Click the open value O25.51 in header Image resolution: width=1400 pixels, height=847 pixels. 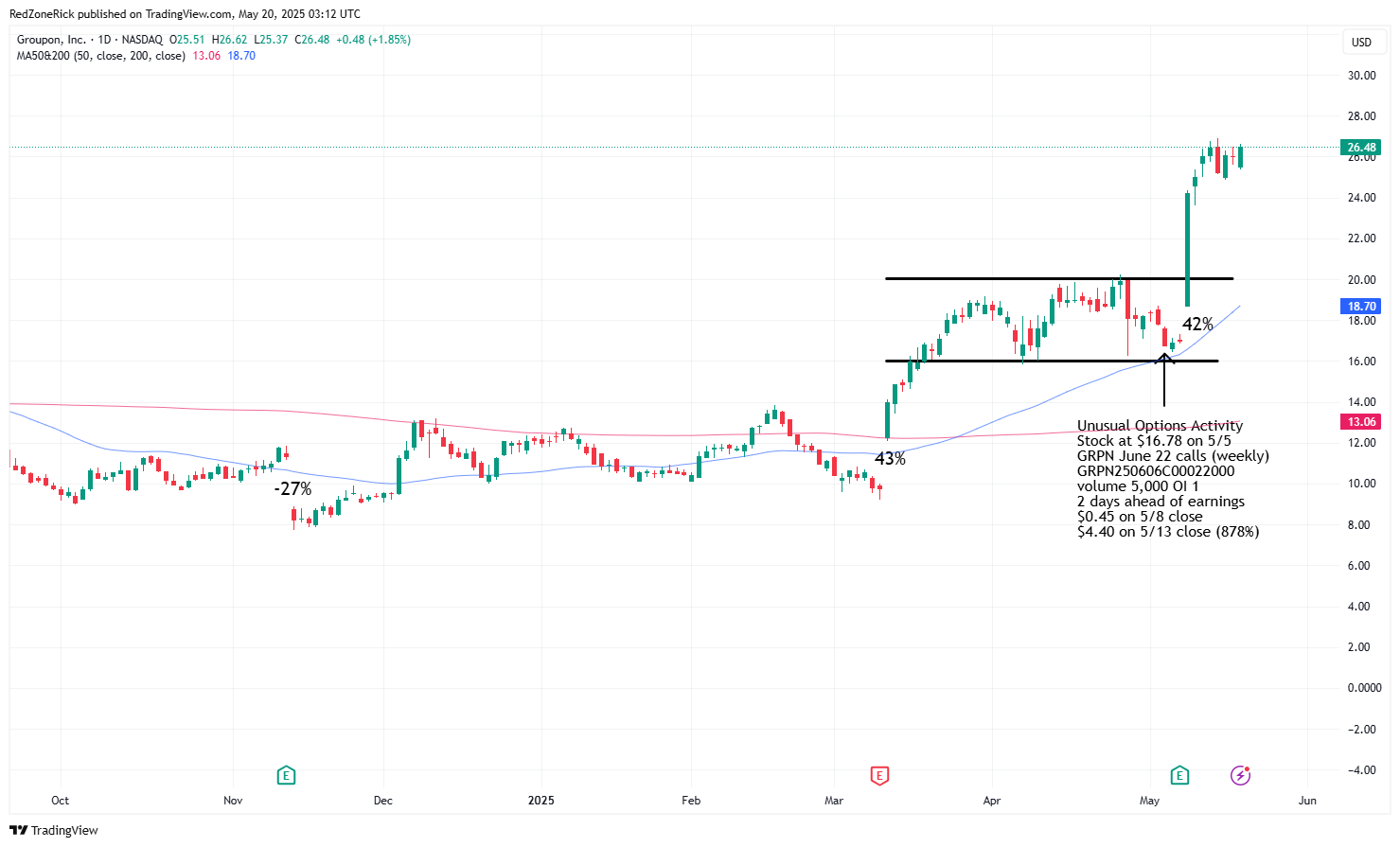point(187,40)
